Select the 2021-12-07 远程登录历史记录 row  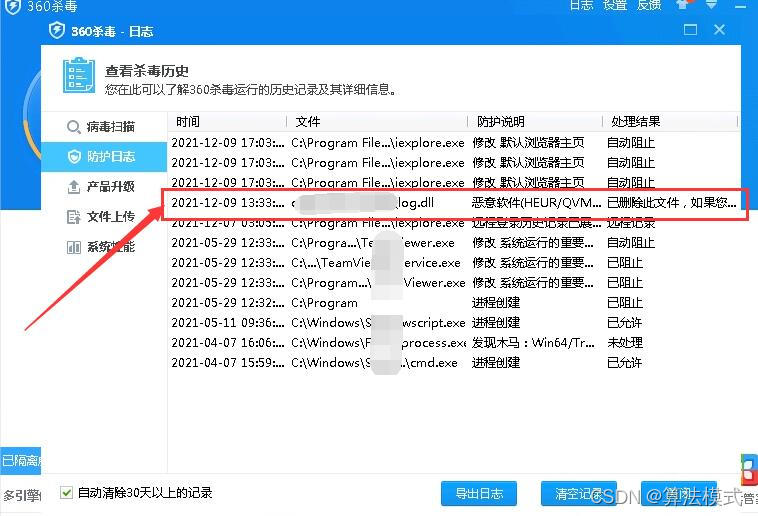click(454, 223)
